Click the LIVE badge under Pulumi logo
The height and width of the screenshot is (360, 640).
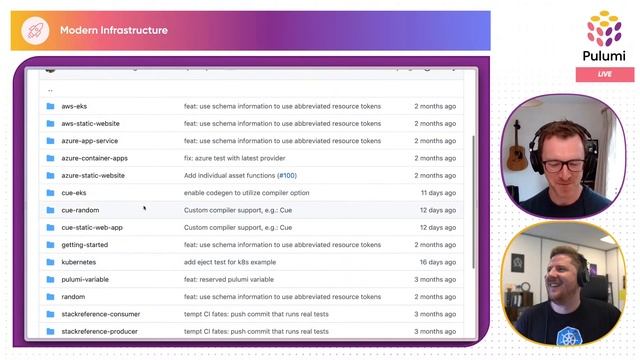605,74
